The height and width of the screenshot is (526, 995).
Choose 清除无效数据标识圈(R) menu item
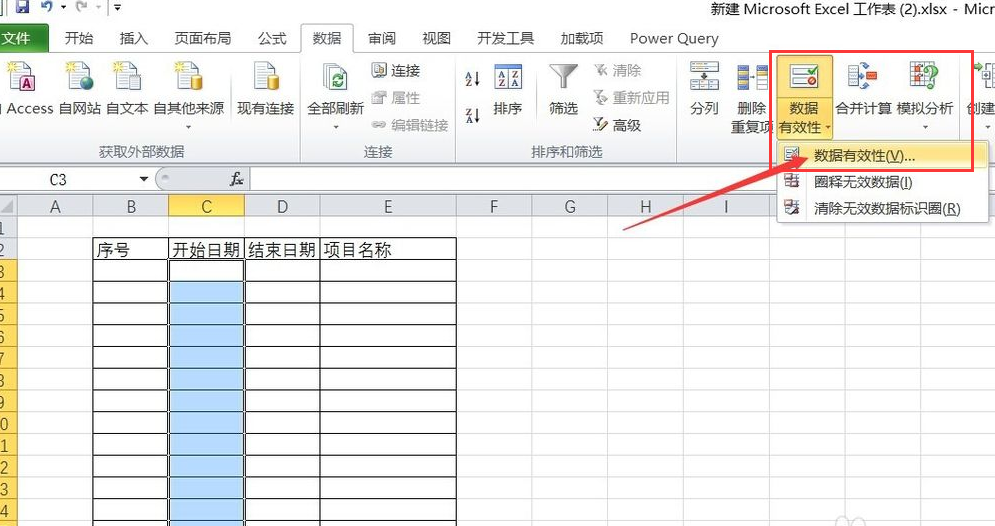pyautogui.click(x=881, y=208)
